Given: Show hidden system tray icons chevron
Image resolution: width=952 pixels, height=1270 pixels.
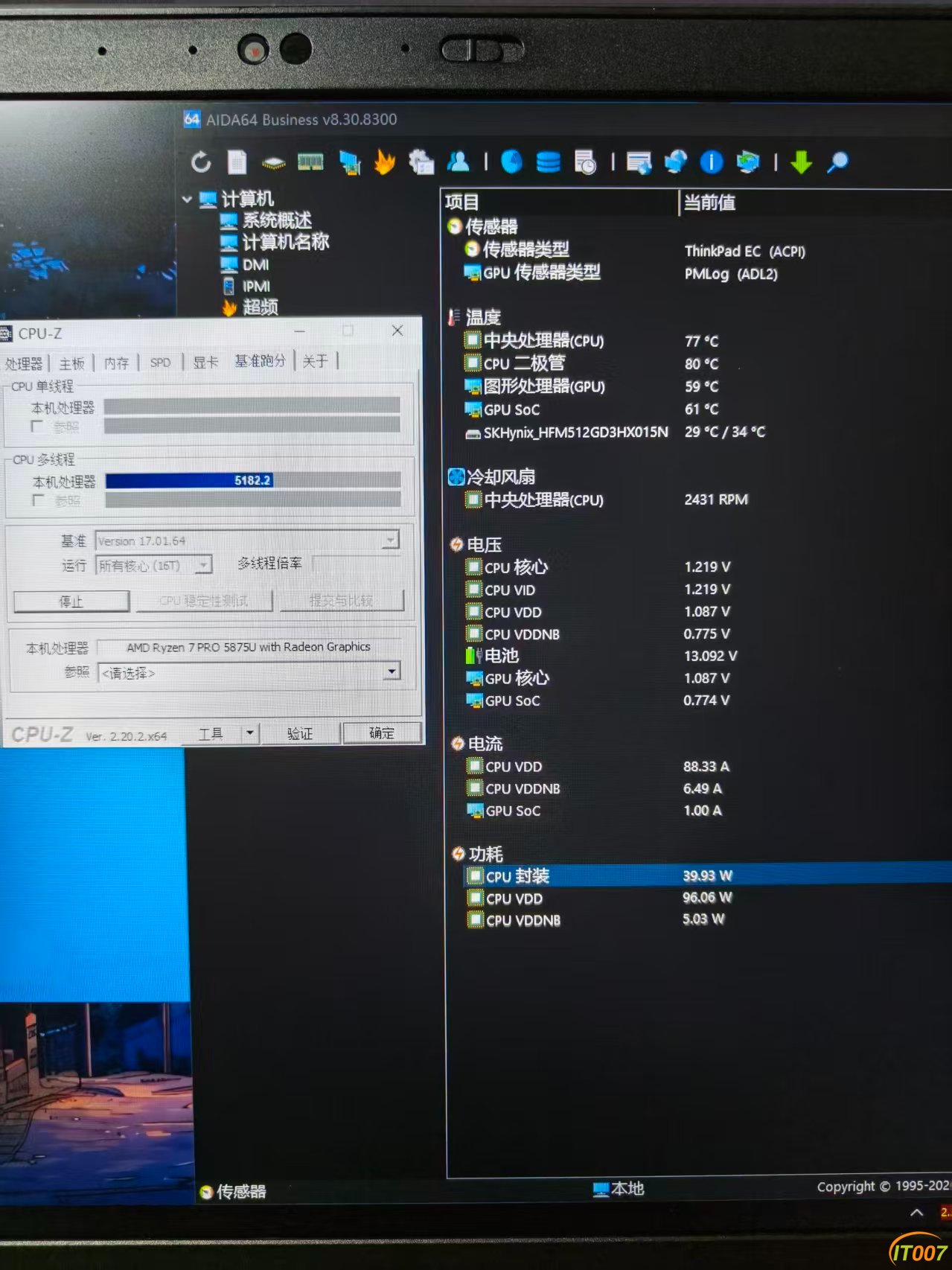Looking at the screenshot, I should pos(917,1212).
